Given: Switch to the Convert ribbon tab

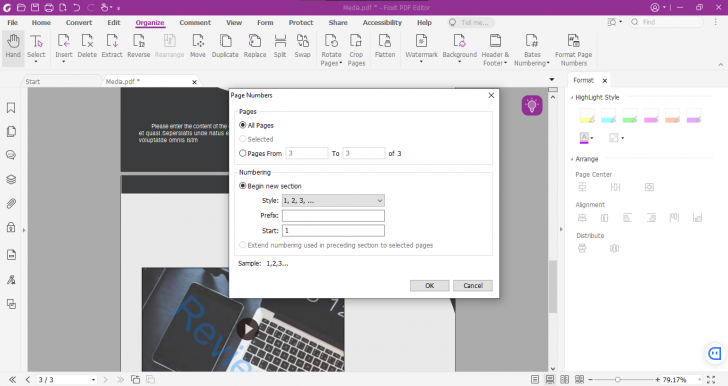Looking at the screenshot, I should (79, 22).
